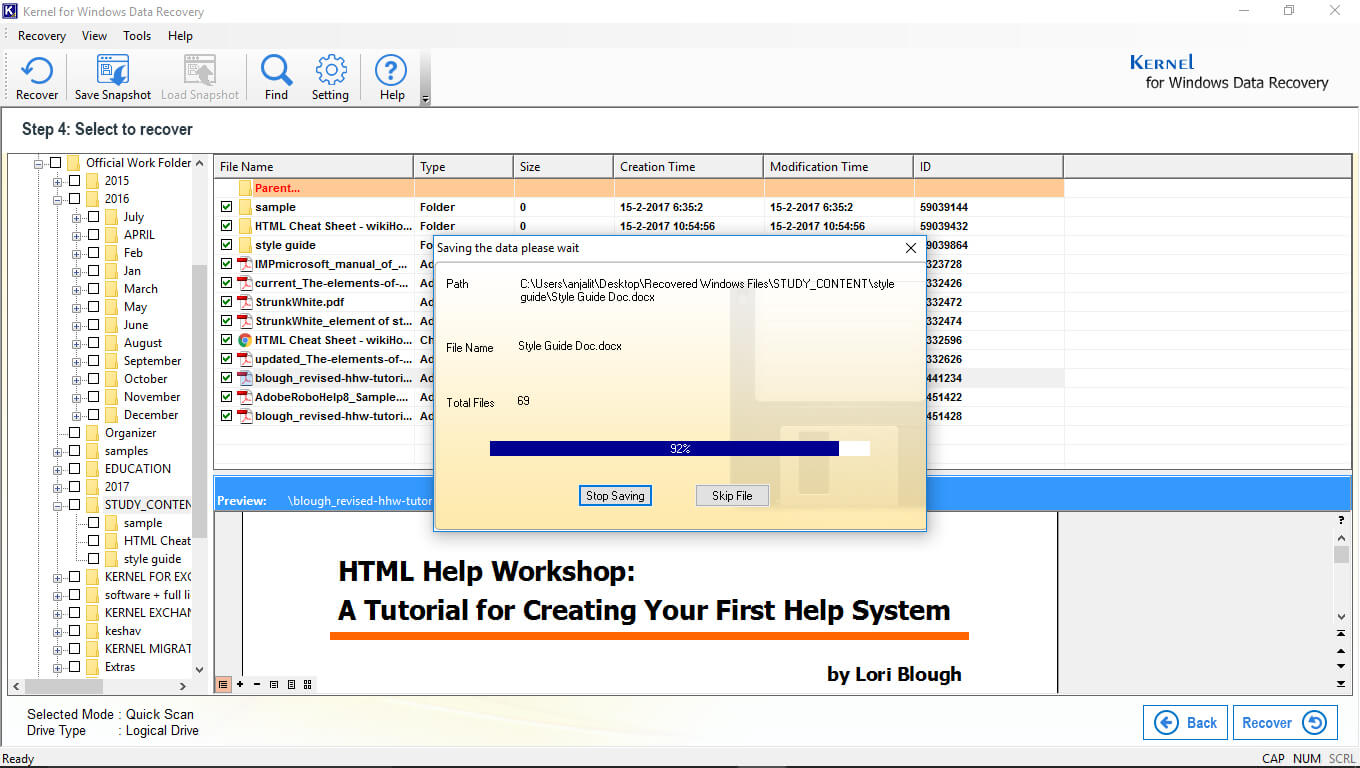
Task: Zoom out the preview with the minus icon
Action: pyautogui.click(x=255, y=684)
